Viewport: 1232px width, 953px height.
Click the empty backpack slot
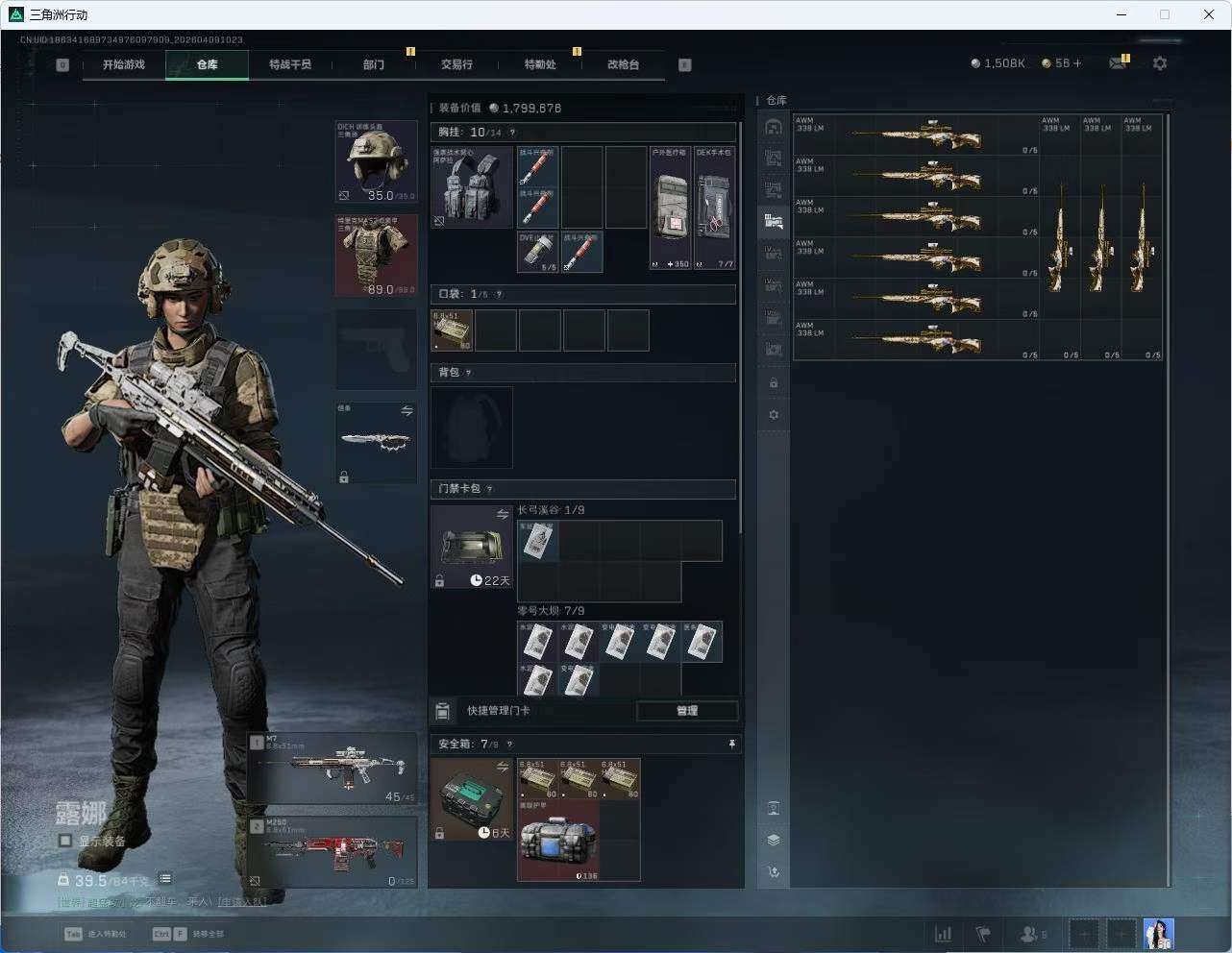[x=472, y=428]
